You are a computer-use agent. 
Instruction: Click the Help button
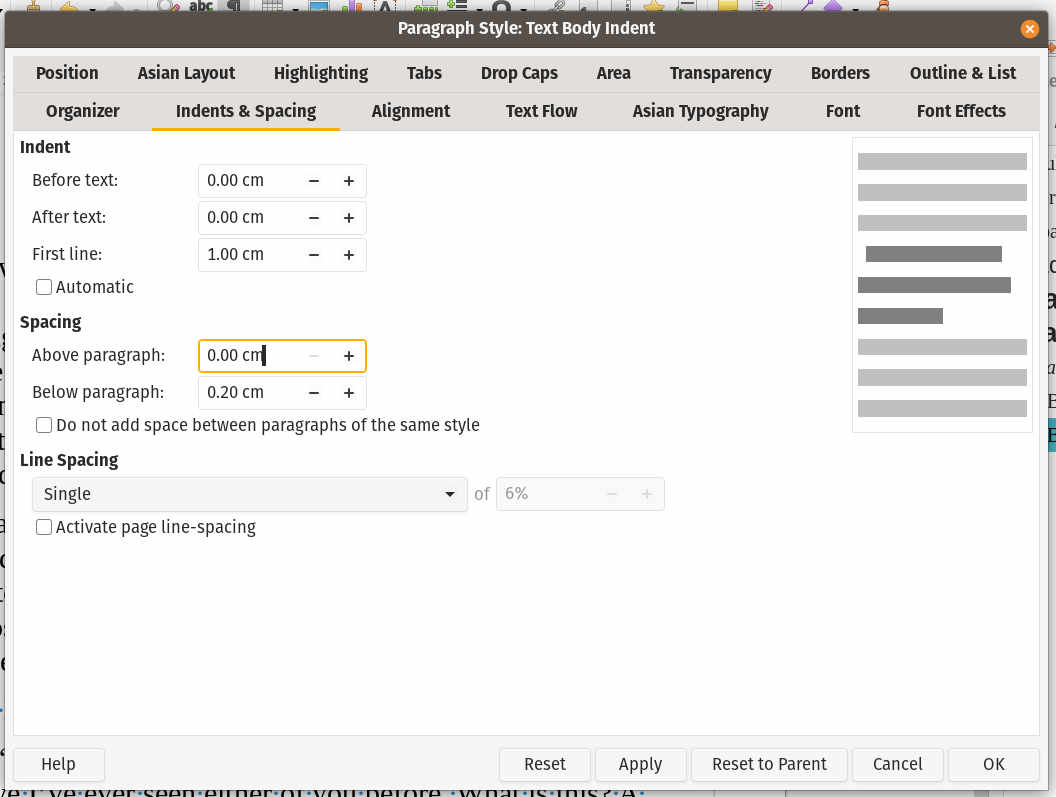click(59, 764)
